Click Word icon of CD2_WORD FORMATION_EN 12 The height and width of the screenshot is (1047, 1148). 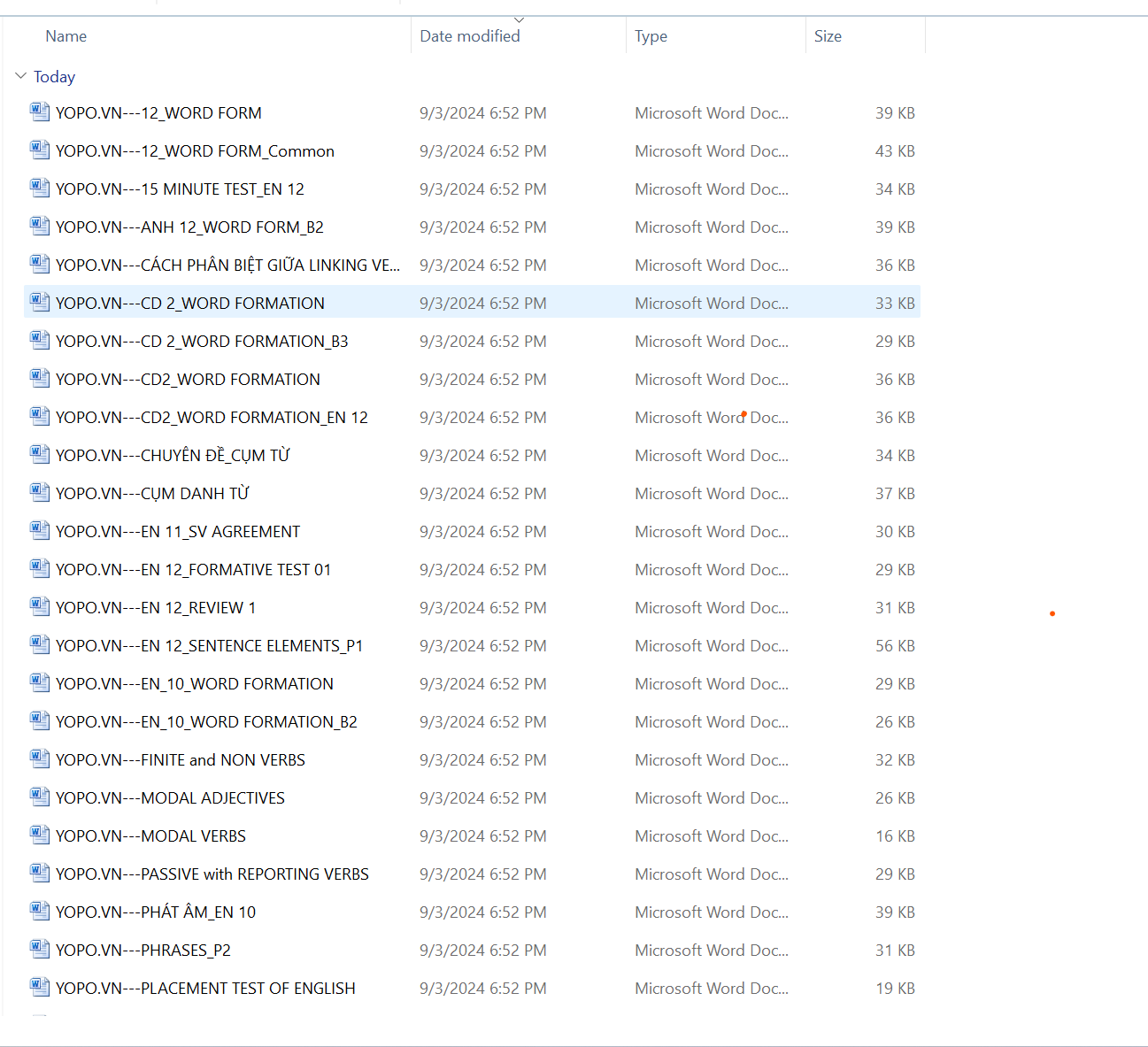click(40, 416)
